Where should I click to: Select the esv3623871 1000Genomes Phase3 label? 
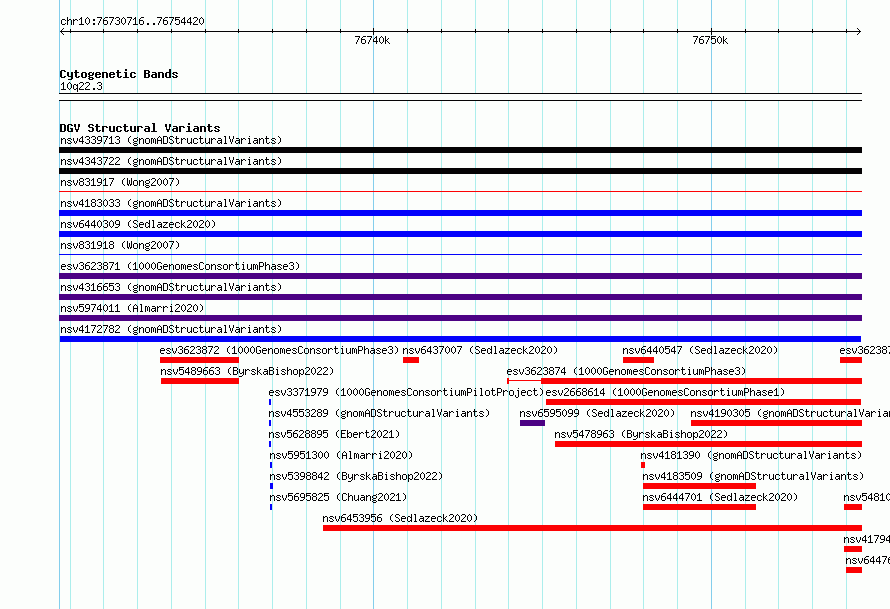(180, 266)
